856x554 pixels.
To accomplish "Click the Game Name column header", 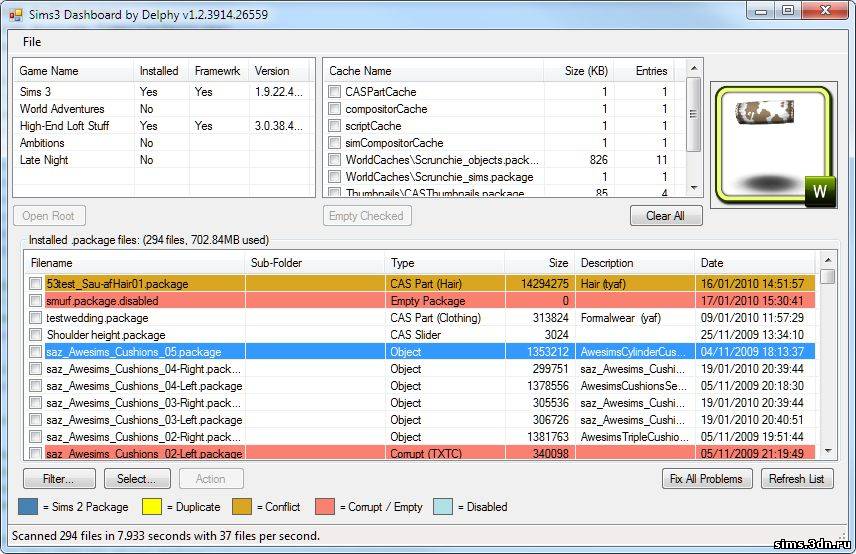I will tap(74, 71).
